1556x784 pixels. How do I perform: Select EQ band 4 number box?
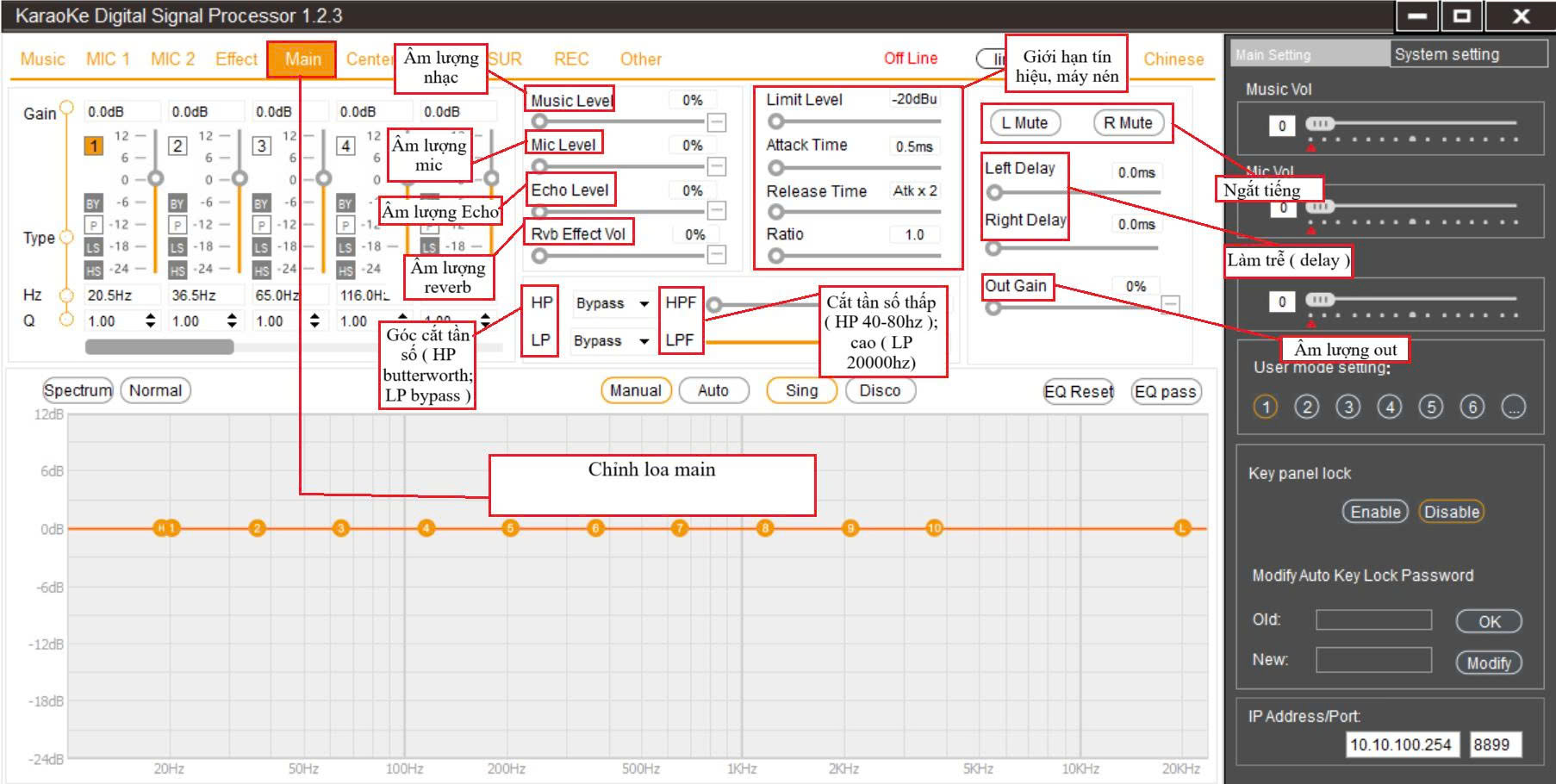(345, 146)
